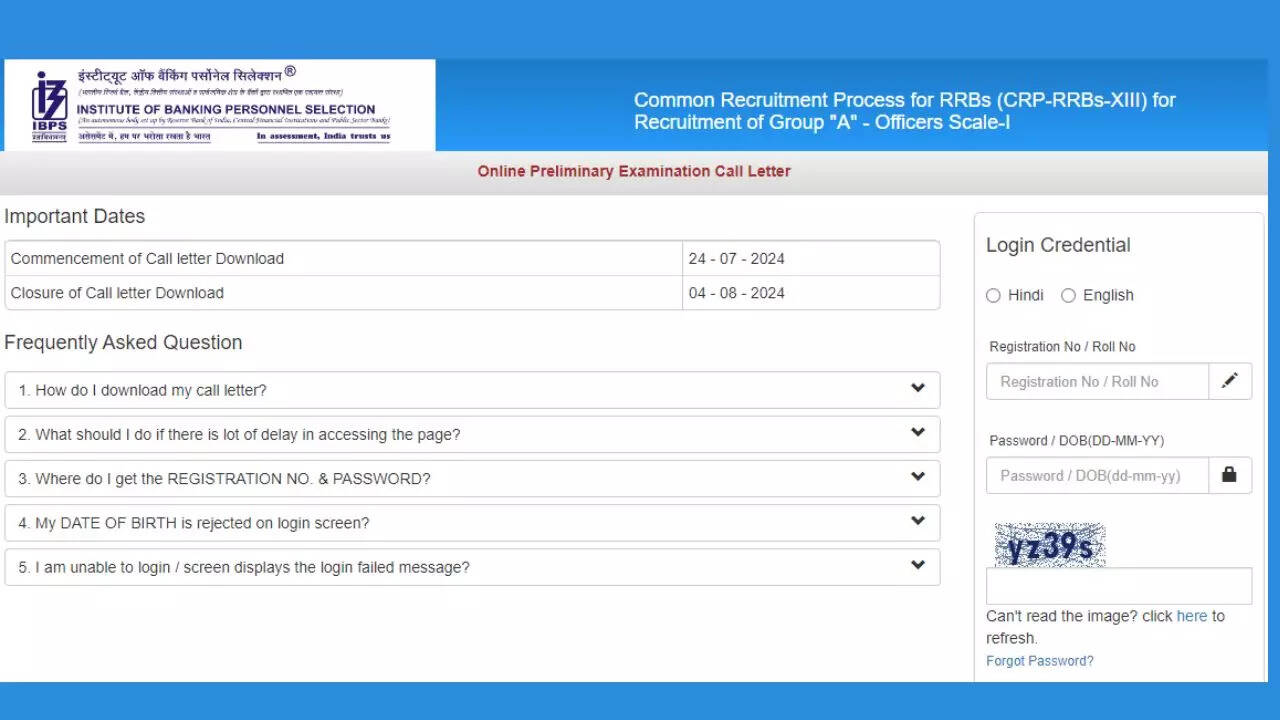
Task: Expand "How do I download my call letter?"
Action: click(x=472, y=390)
